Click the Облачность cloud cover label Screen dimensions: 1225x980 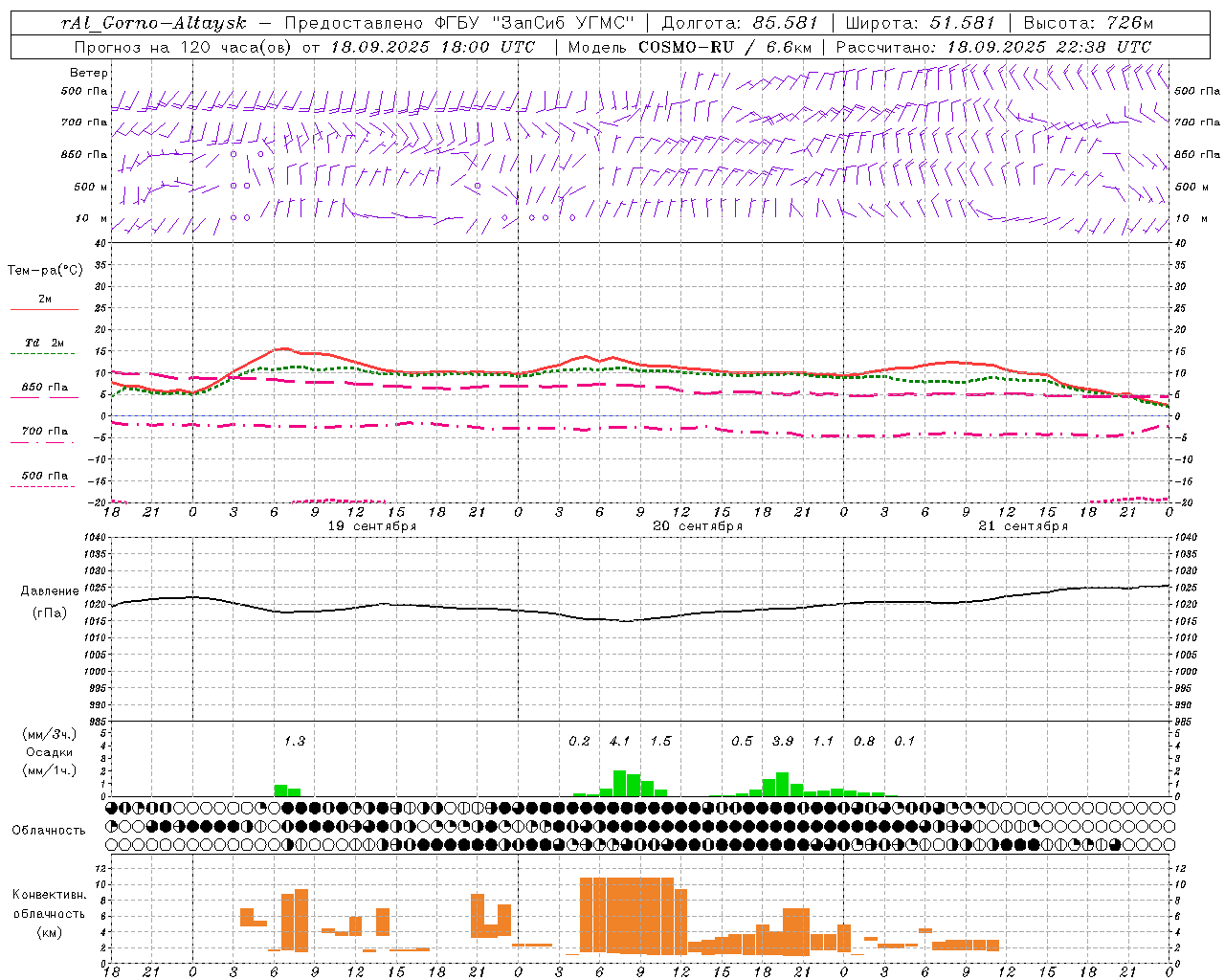(x=49, y=830)
